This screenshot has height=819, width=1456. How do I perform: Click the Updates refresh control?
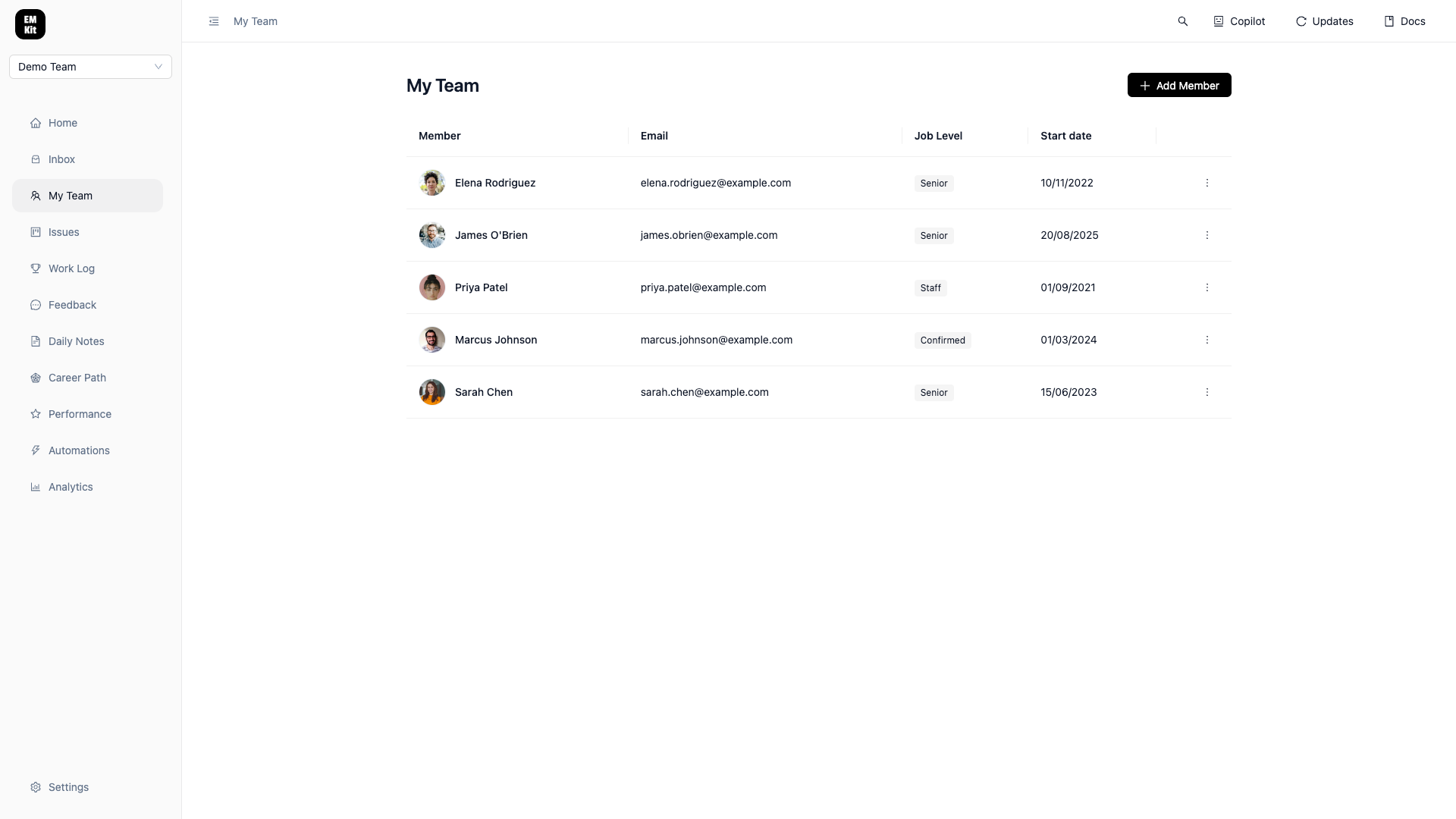(1325, 21)
